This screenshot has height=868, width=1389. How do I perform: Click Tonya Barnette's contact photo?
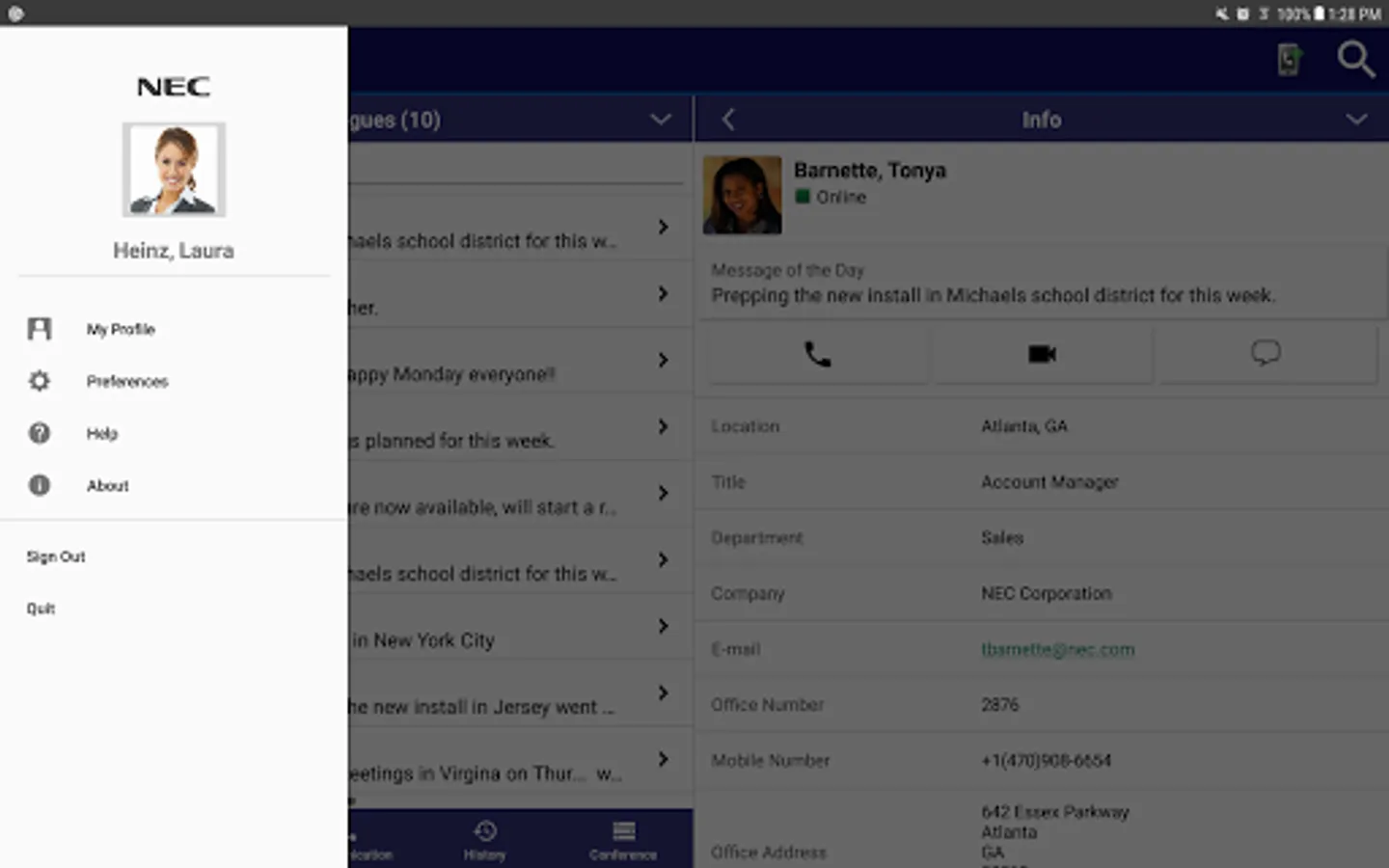tap(742, 195)
